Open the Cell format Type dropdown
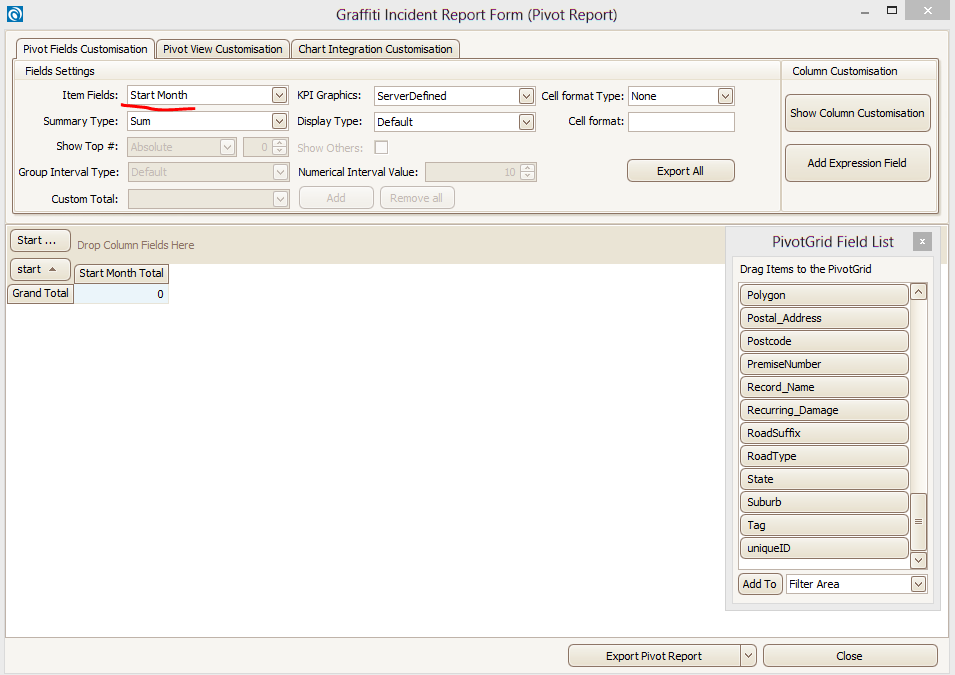955x675 pixels. pos(725,96)
